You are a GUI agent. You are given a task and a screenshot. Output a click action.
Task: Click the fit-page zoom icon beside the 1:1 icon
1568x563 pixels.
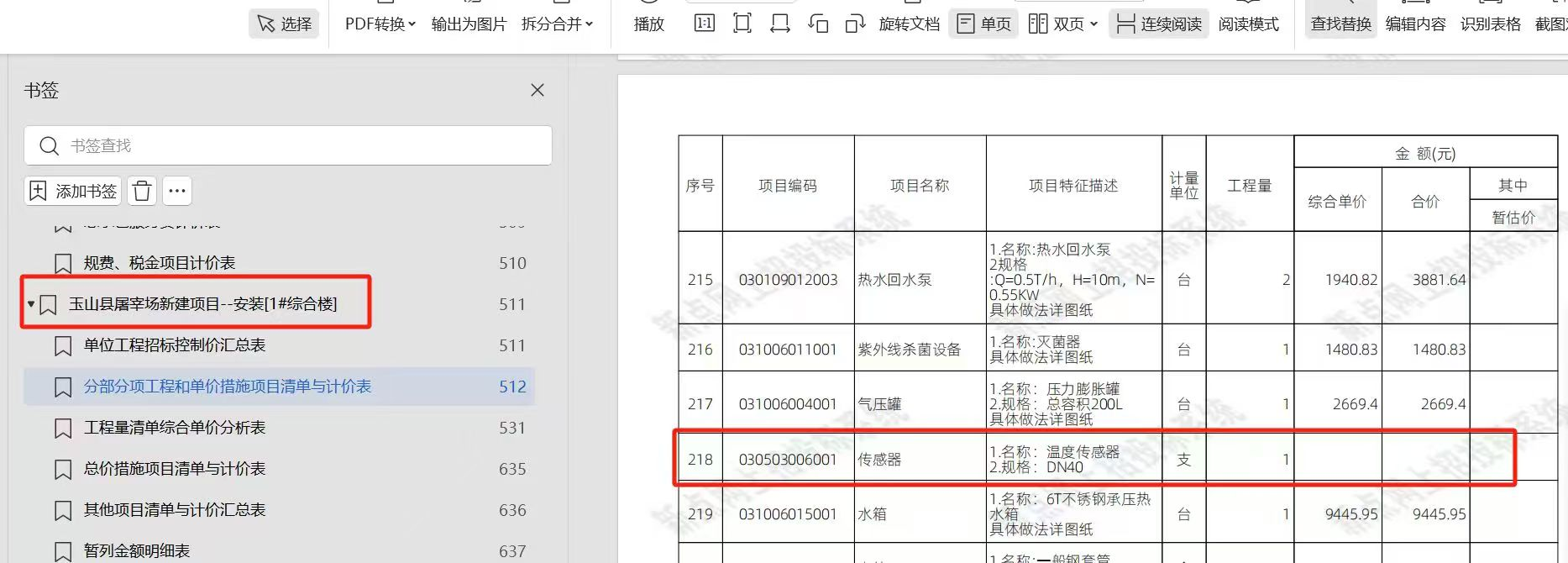click(742, 24)
